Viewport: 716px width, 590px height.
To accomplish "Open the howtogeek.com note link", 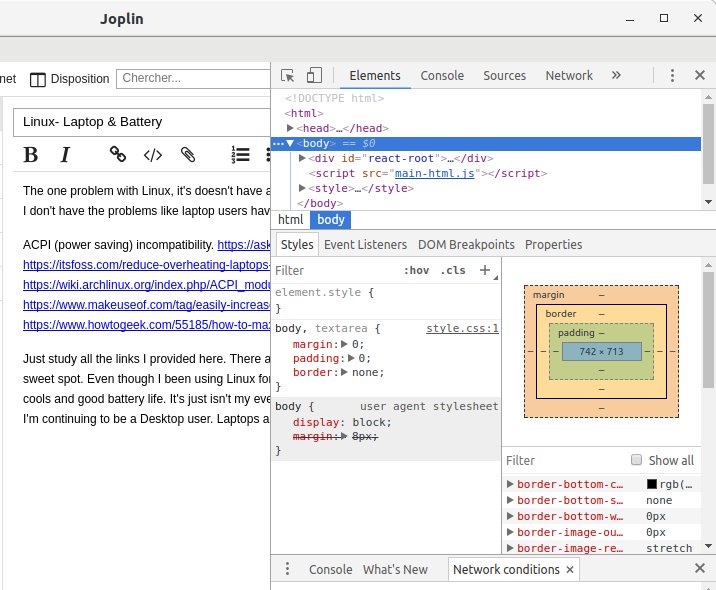I will (147, 325).
